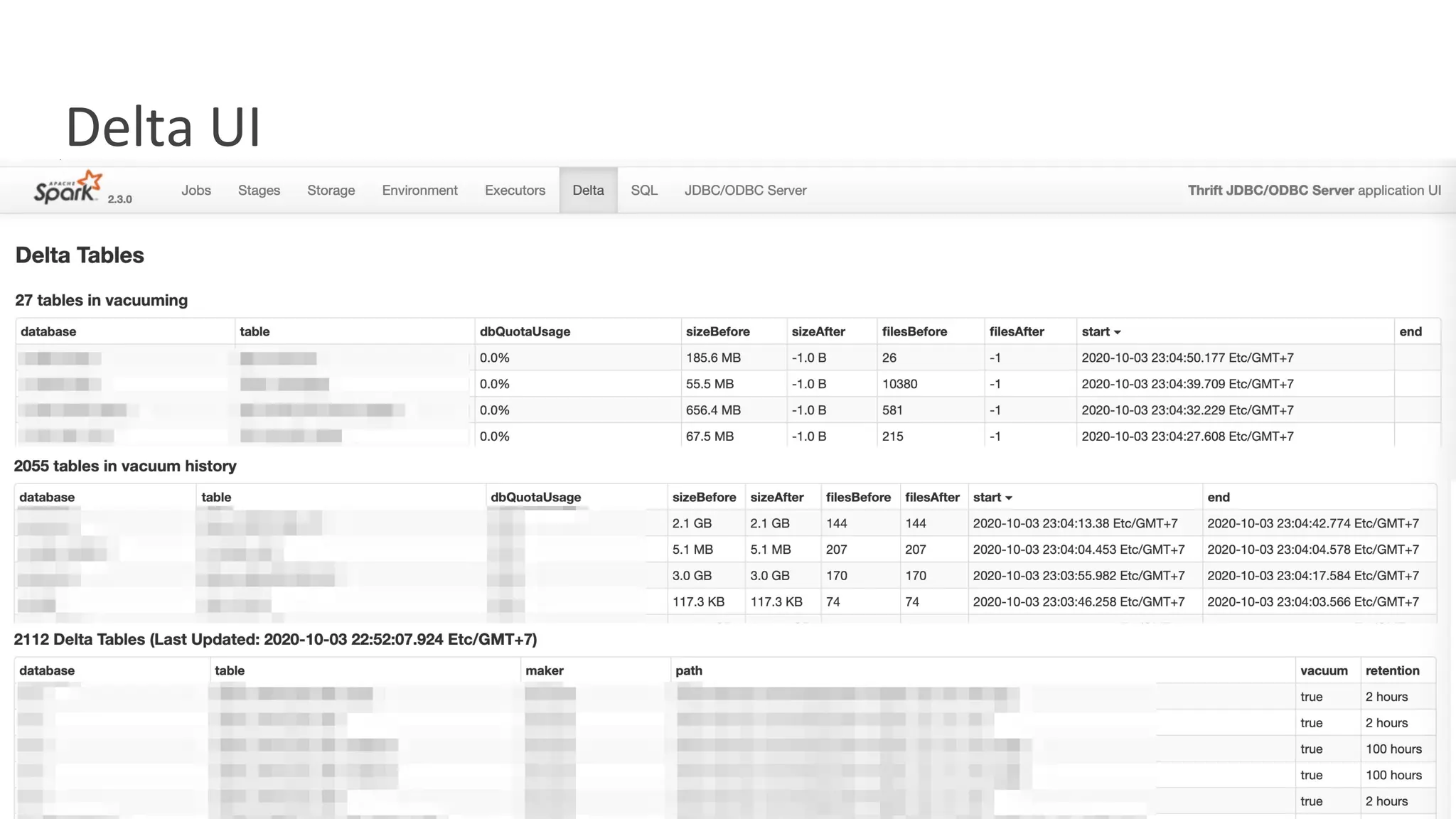Click the maker column header
This screenshot has height=819, width=1456.
click(544, 670)
